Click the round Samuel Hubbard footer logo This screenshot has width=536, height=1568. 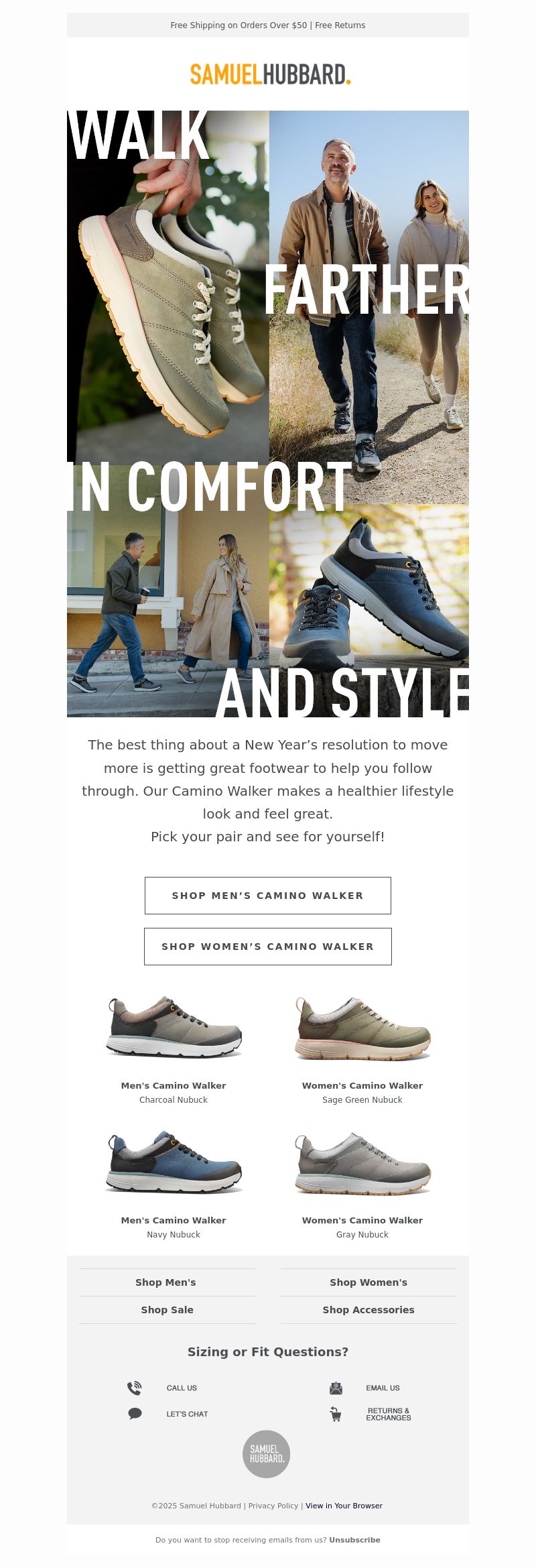[266, 1454]
